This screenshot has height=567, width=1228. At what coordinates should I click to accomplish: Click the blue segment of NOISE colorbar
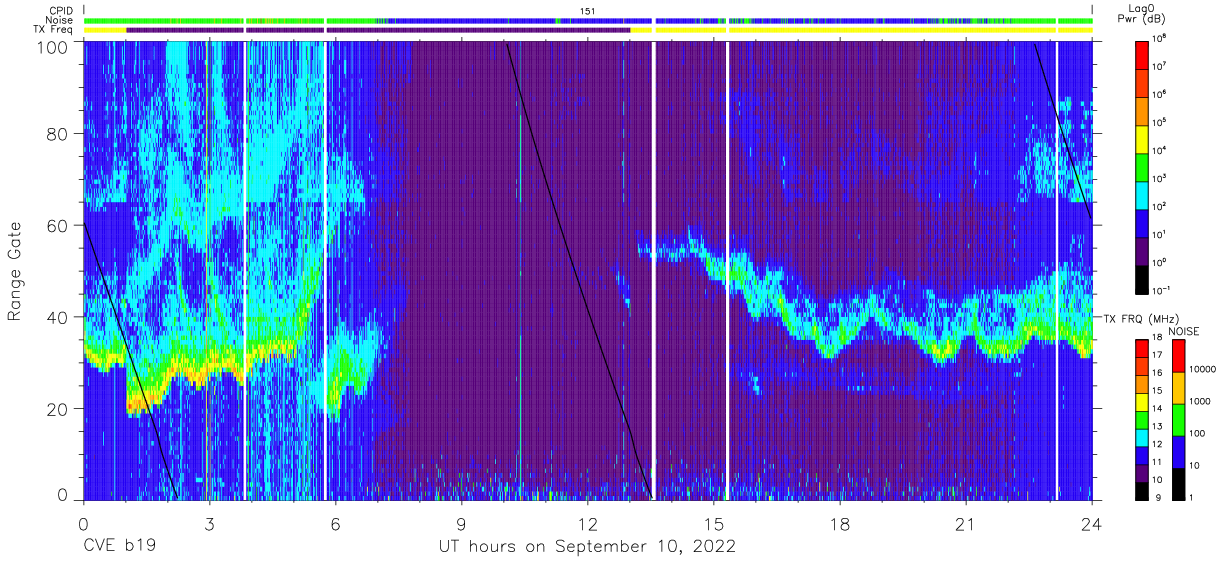[1178, 451]
